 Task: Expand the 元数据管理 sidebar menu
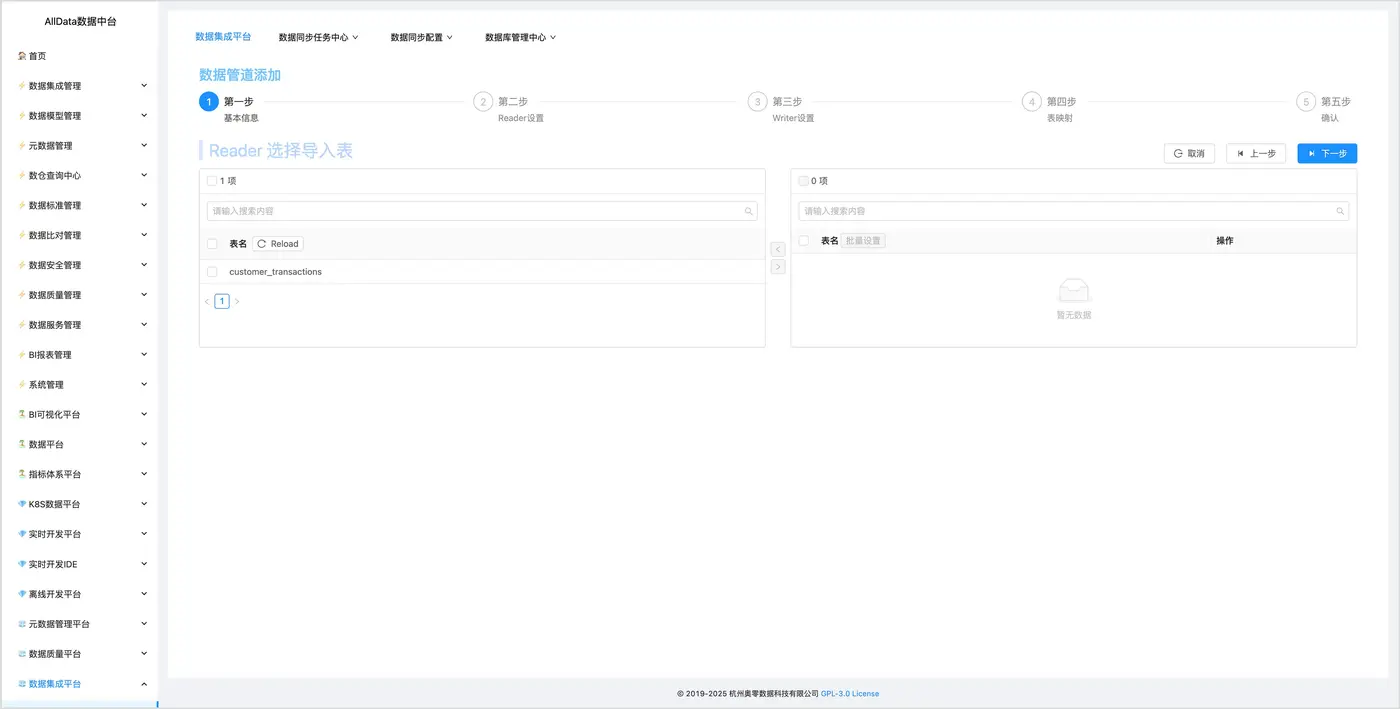tap(144, 146)
